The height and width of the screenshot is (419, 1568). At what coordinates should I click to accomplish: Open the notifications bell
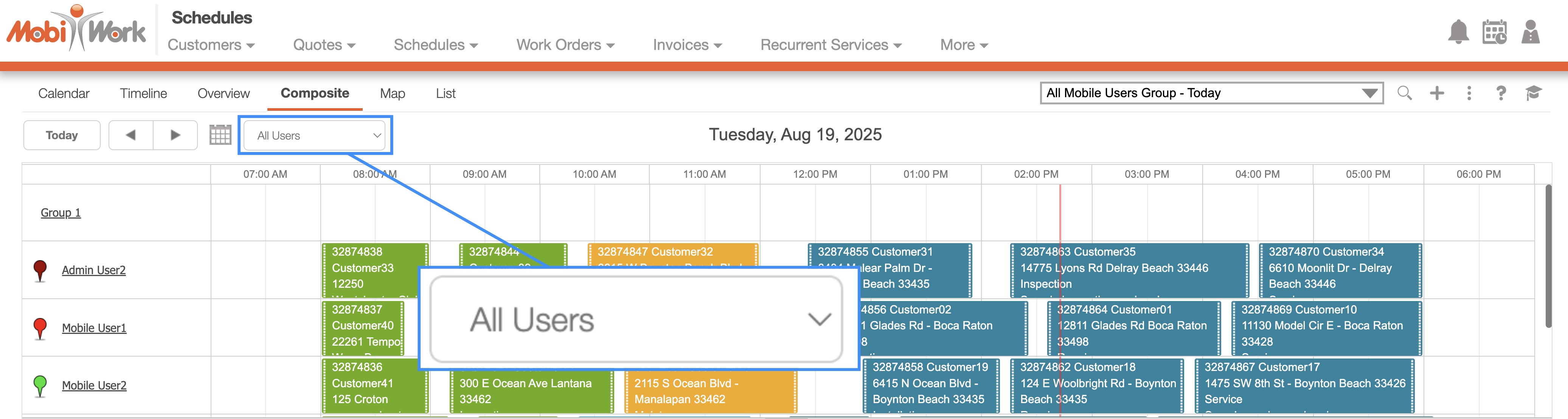point(1458,32)
